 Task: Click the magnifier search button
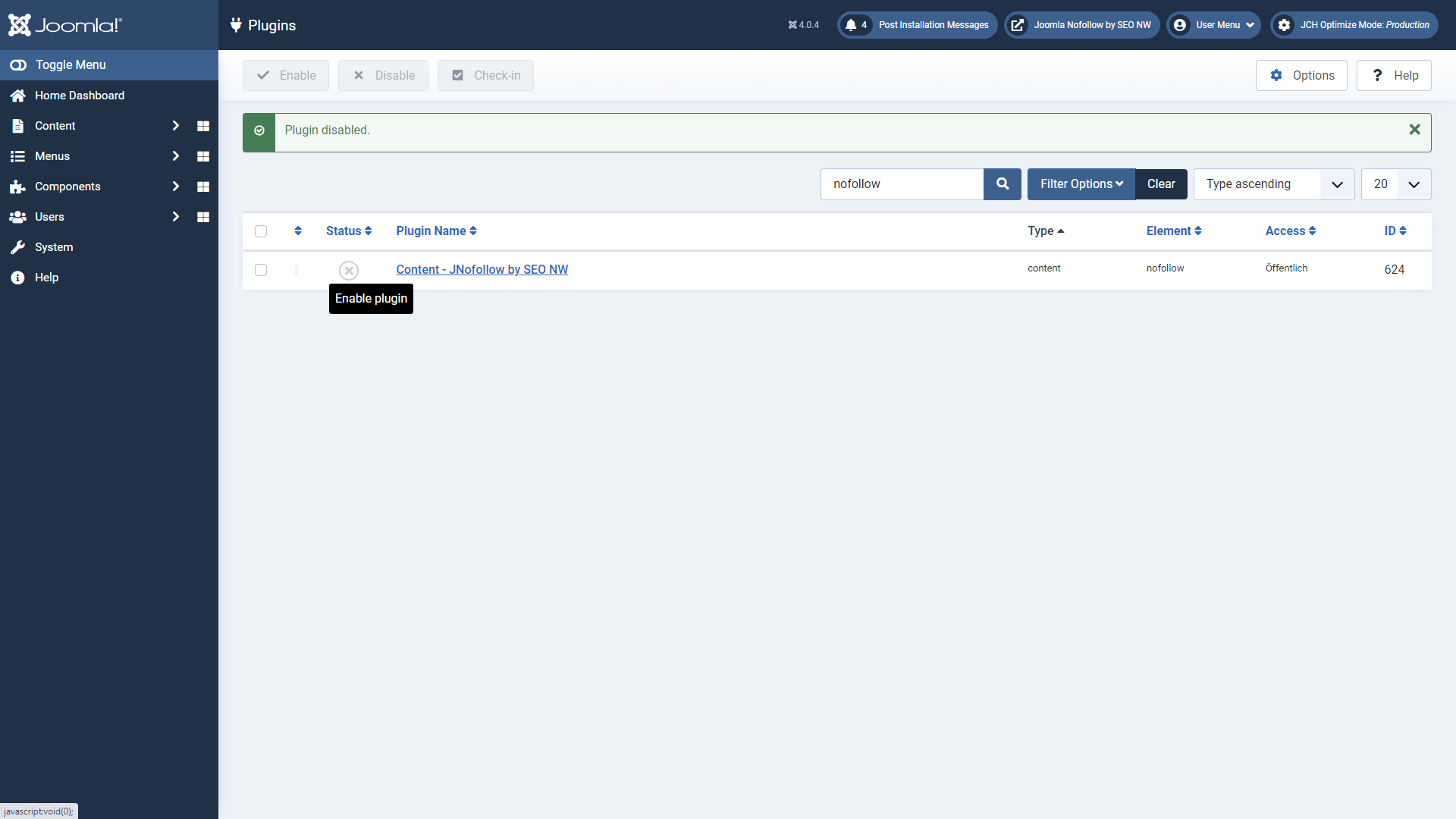(x=1003, y=184)
